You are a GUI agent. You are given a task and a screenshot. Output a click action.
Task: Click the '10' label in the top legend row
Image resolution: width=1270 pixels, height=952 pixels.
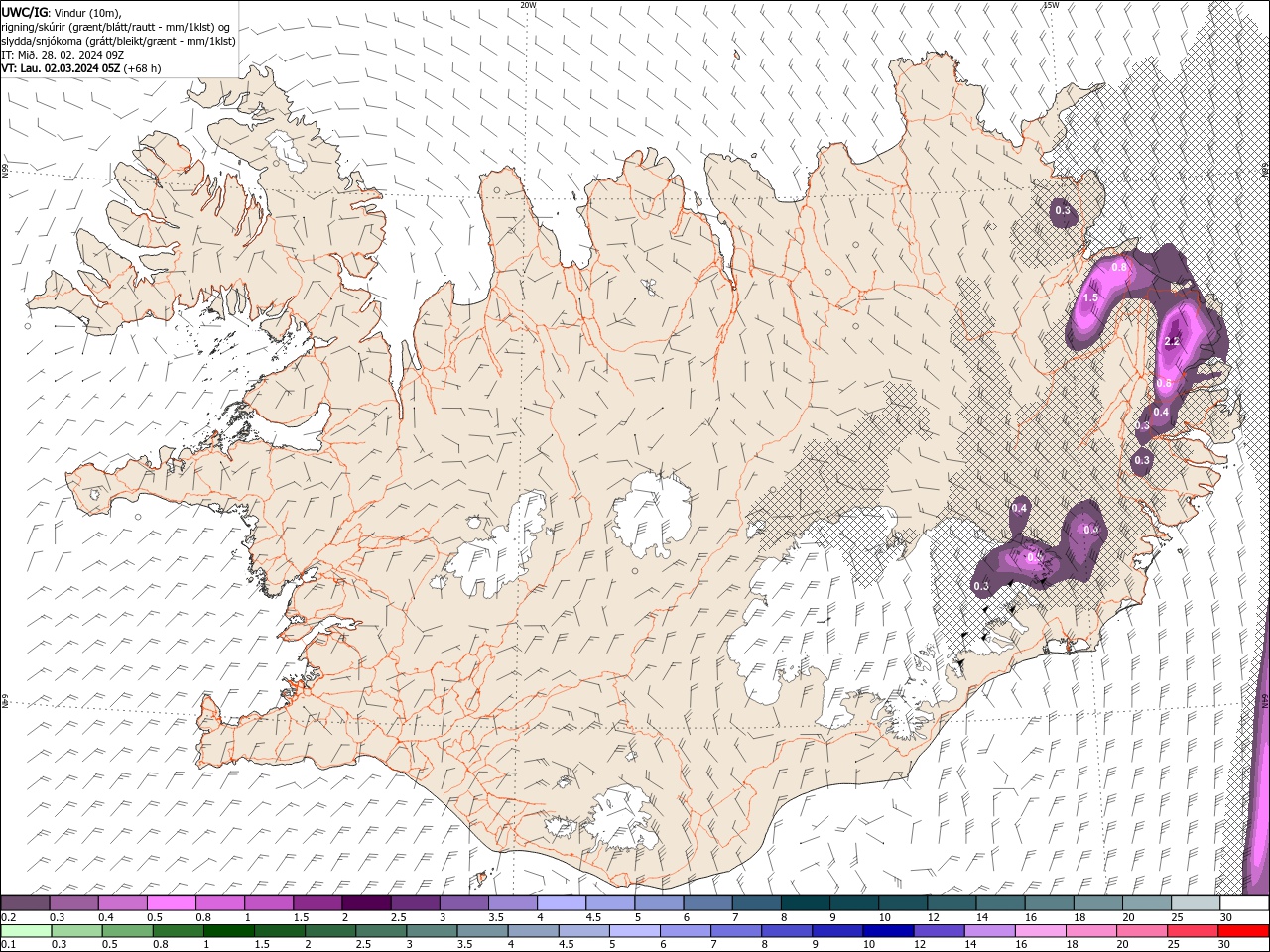pos(884,917)
